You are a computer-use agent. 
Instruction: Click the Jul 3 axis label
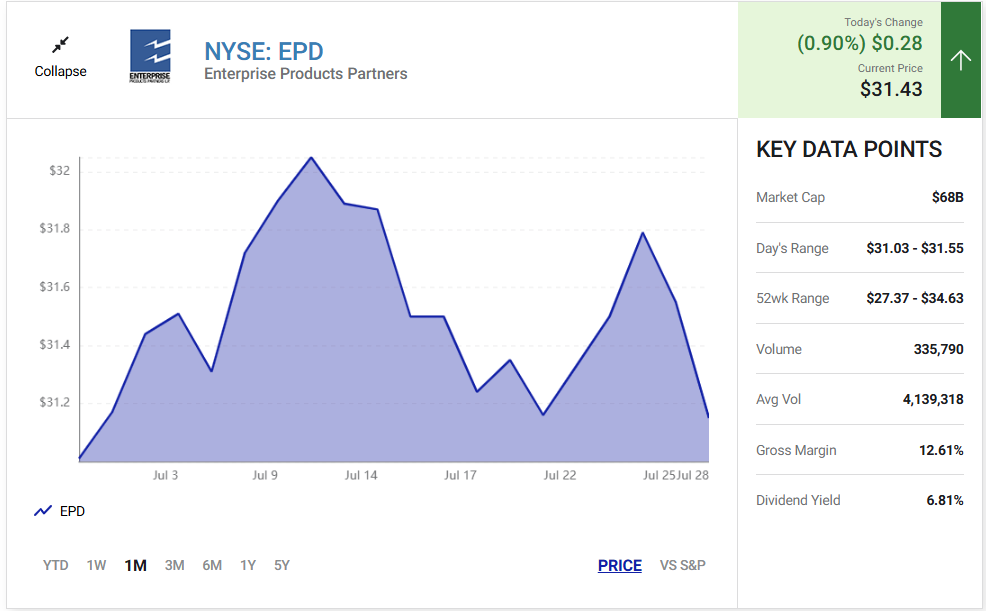[x=165, y=475]
